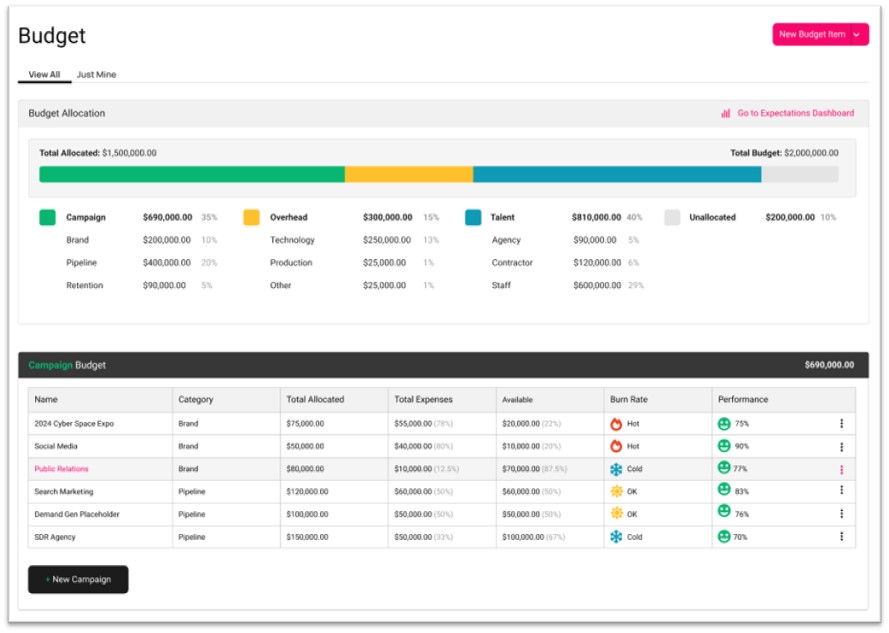
Task: Open the row options menu for Search Marketing
Action: [841, 491]
